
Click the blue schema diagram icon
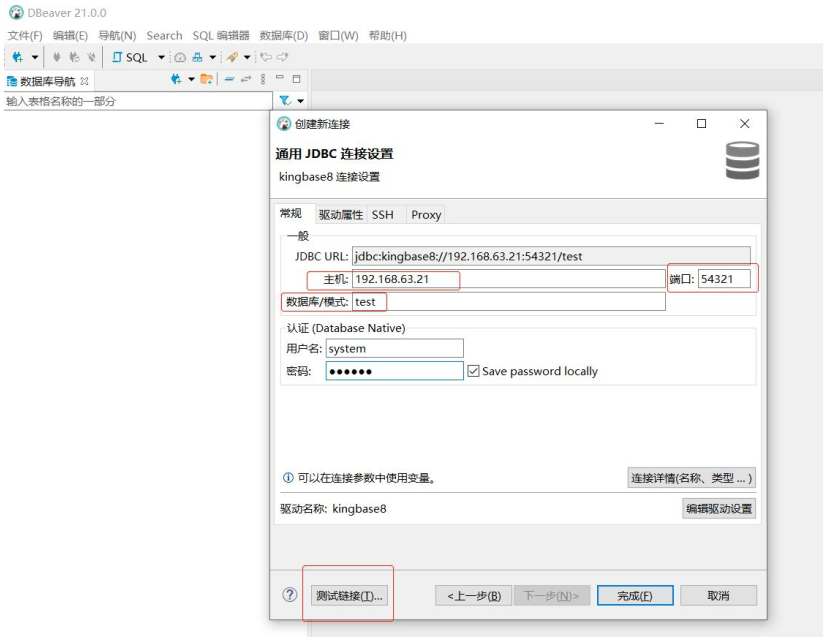pos(197,57)
